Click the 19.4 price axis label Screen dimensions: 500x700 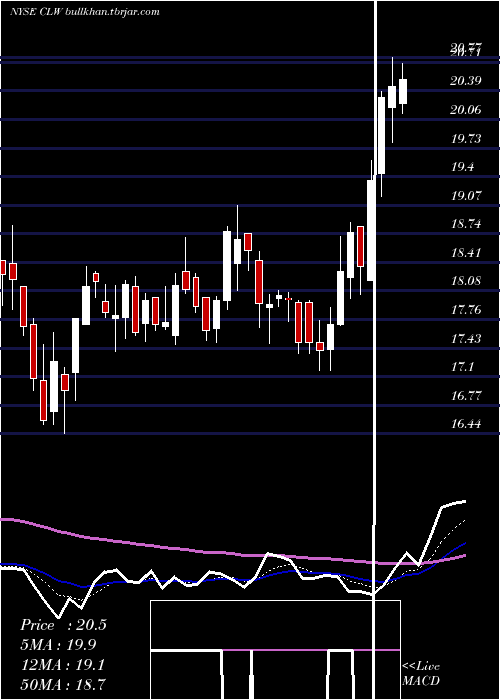(463, 167)
